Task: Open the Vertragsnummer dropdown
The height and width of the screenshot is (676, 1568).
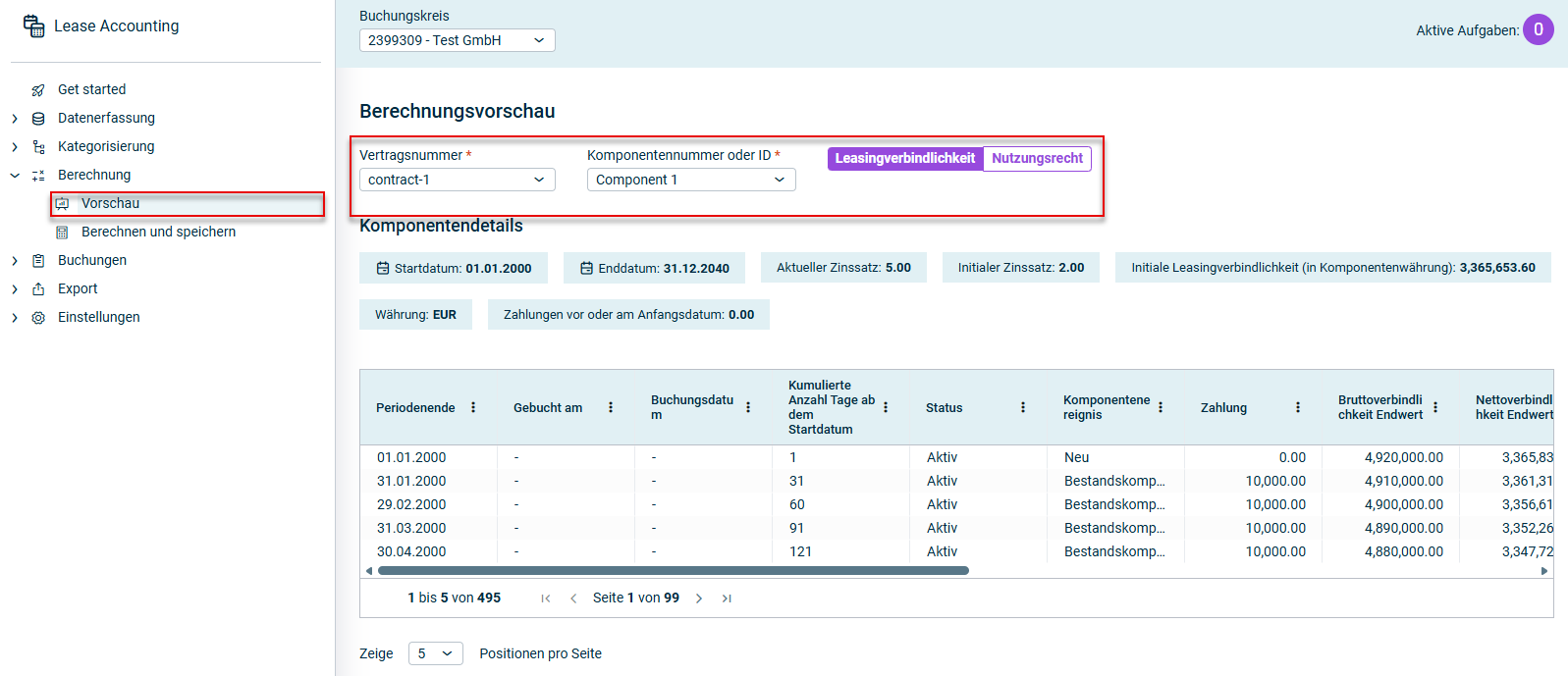Action: (458, 180)
